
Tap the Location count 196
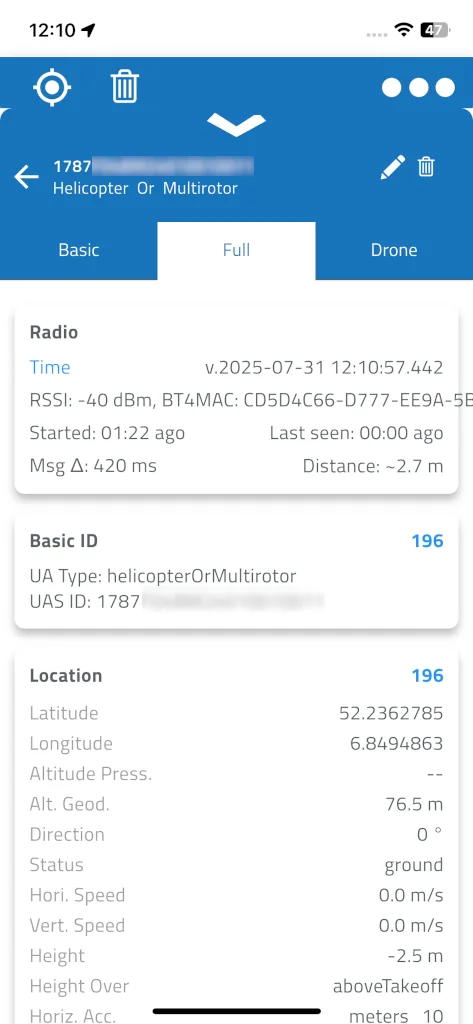tap(427, 675)
